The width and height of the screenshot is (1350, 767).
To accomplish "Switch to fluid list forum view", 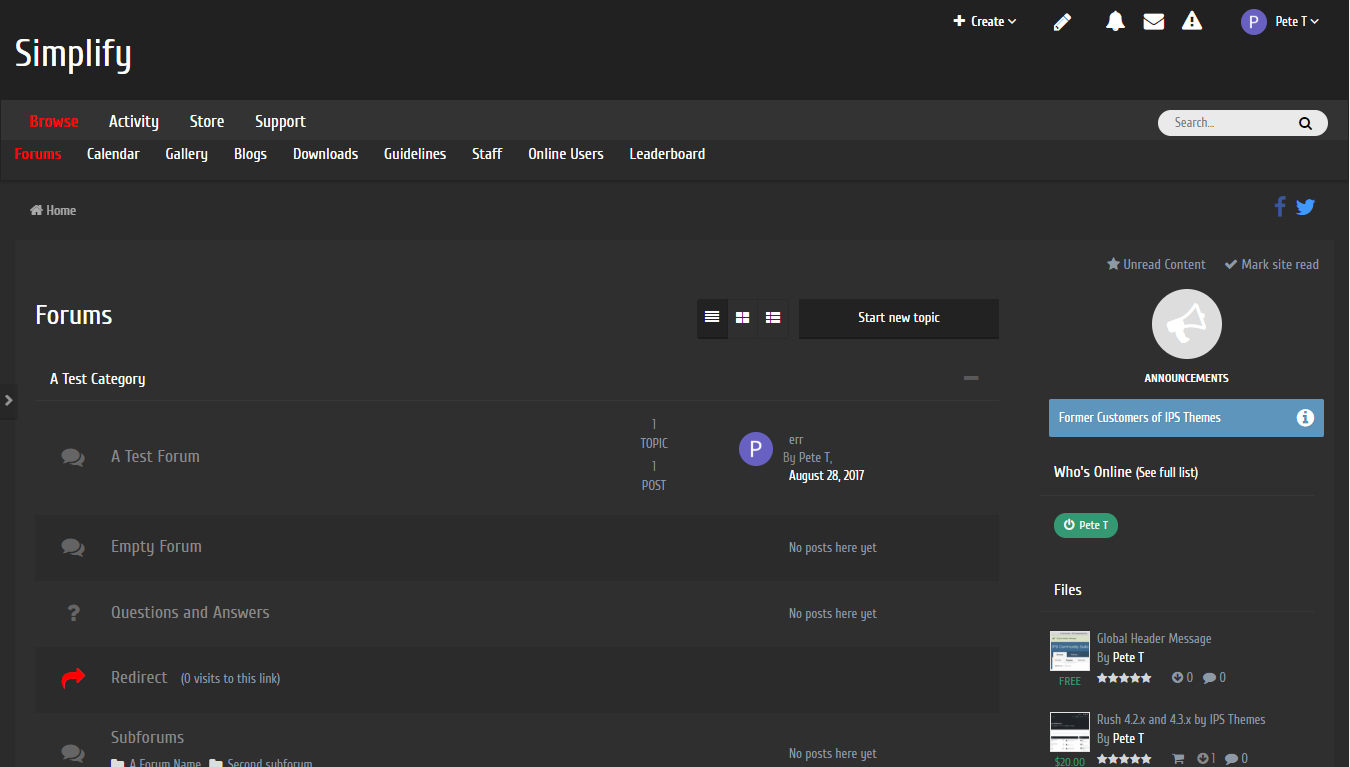I will 773,317.
